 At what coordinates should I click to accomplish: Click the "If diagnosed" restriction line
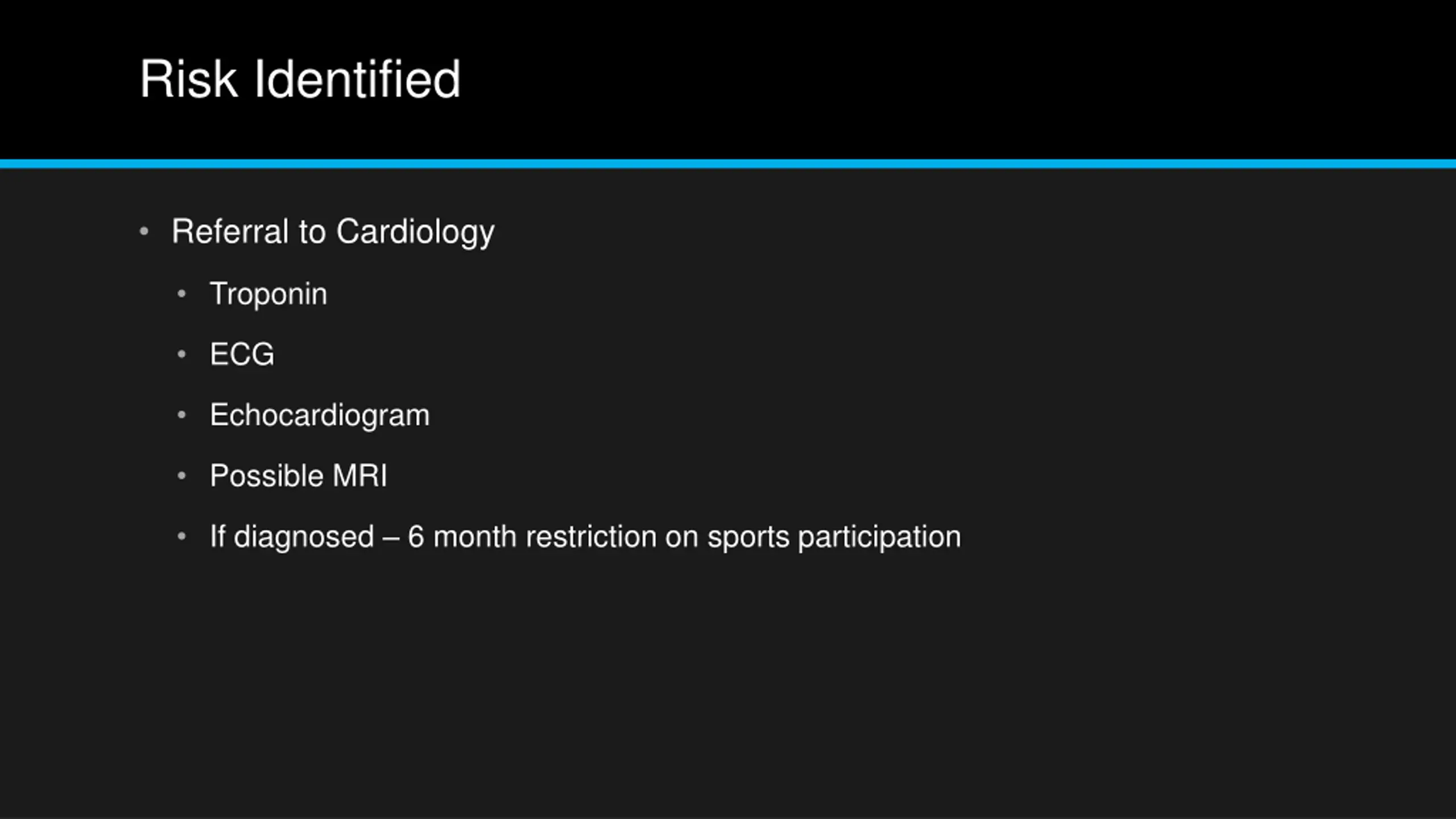pyautogui.click(x=585, y=537)
